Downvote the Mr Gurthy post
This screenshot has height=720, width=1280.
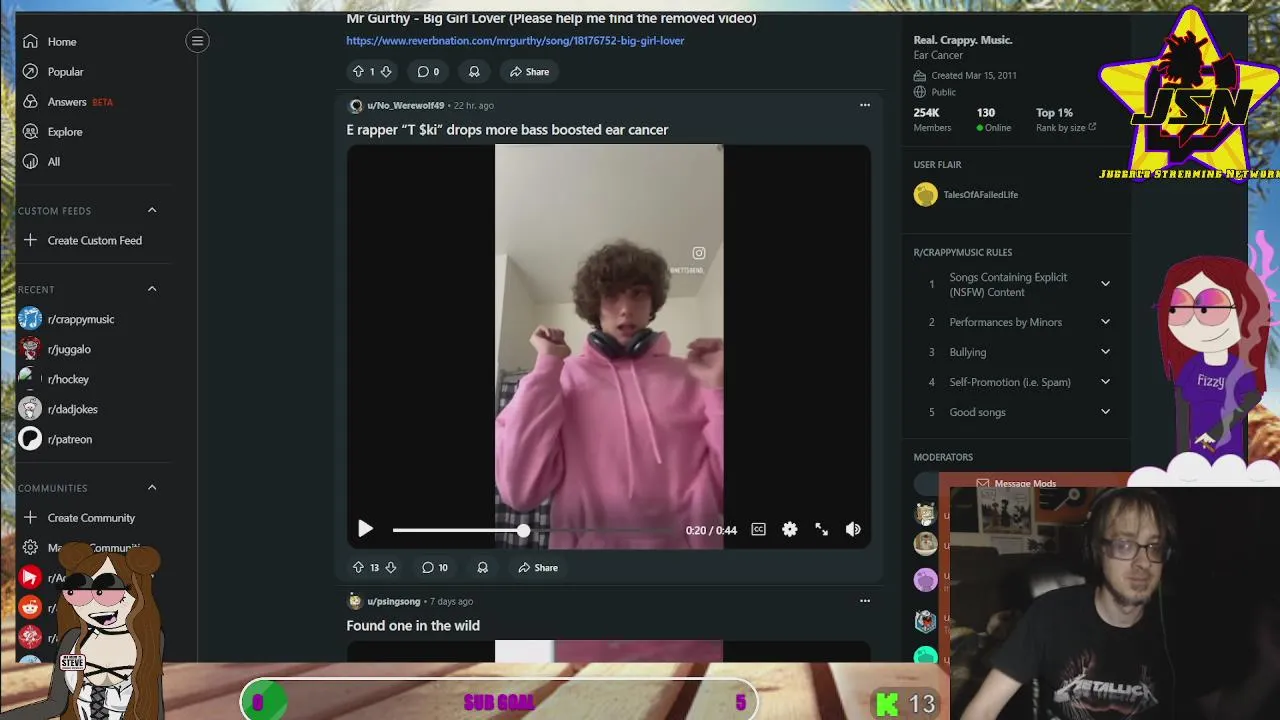click(386, 71)
